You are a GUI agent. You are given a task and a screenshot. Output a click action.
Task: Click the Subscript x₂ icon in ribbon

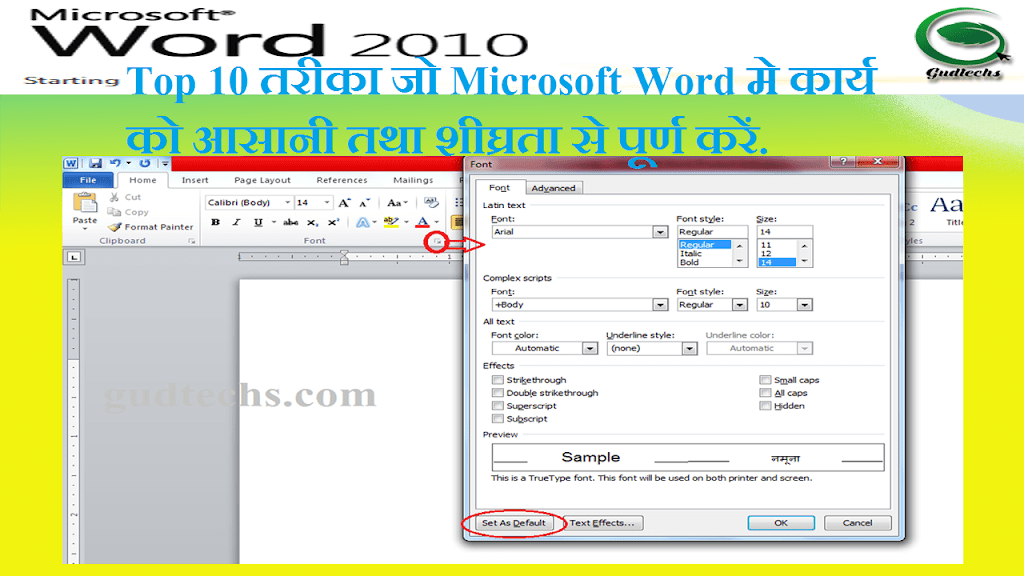click(313, 222)
